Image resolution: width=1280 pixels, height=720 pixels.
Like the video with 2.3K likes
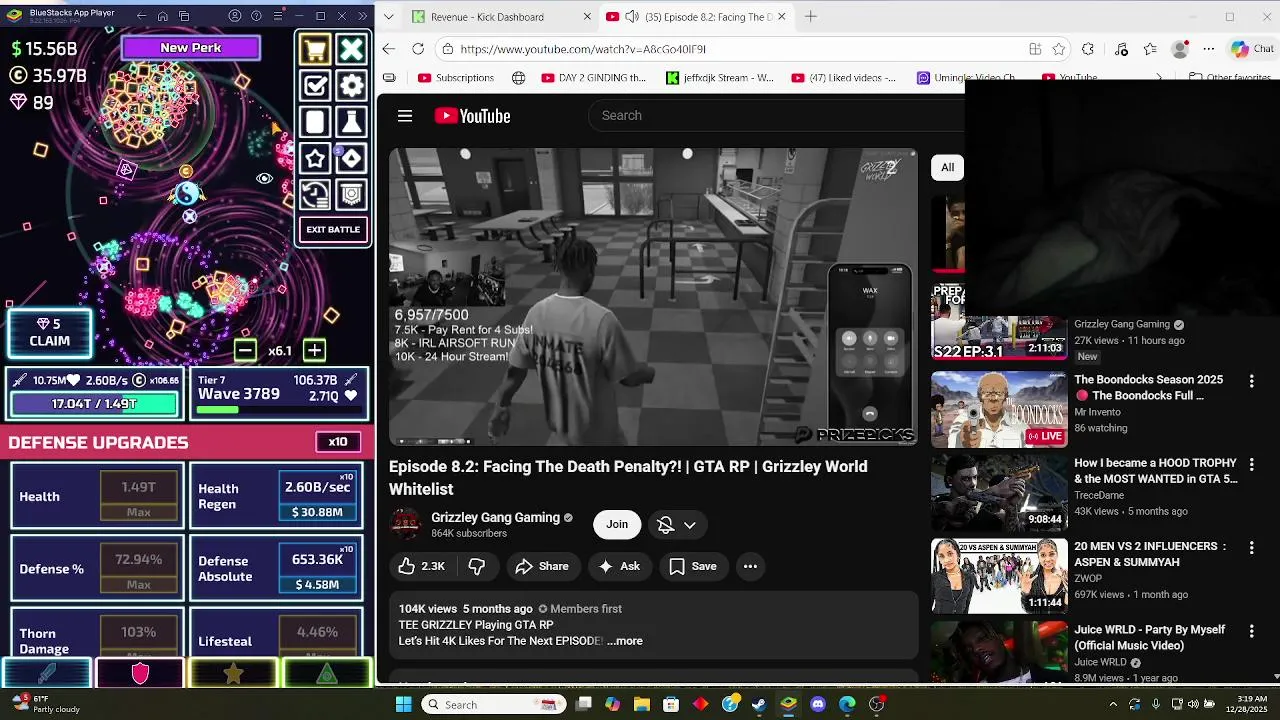click(x=421, y=567)
